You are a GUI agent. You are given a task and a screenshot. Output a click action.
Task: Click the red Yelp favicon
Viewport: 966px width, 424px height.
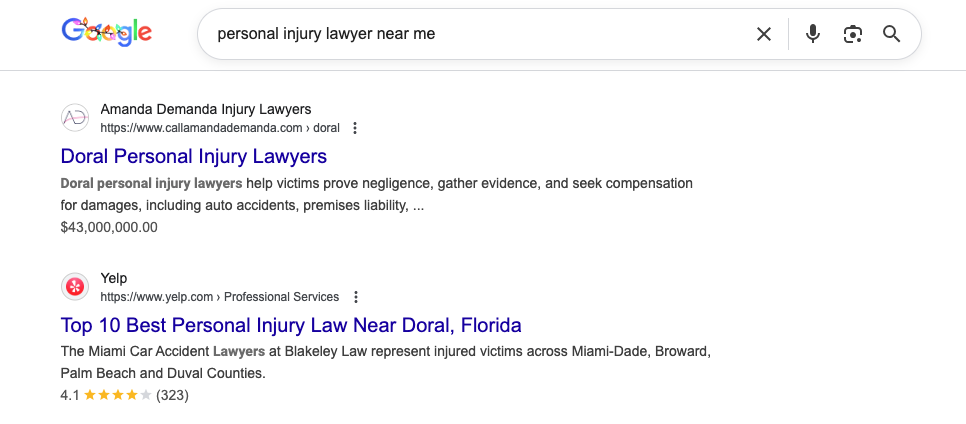[x=75, y=287]
